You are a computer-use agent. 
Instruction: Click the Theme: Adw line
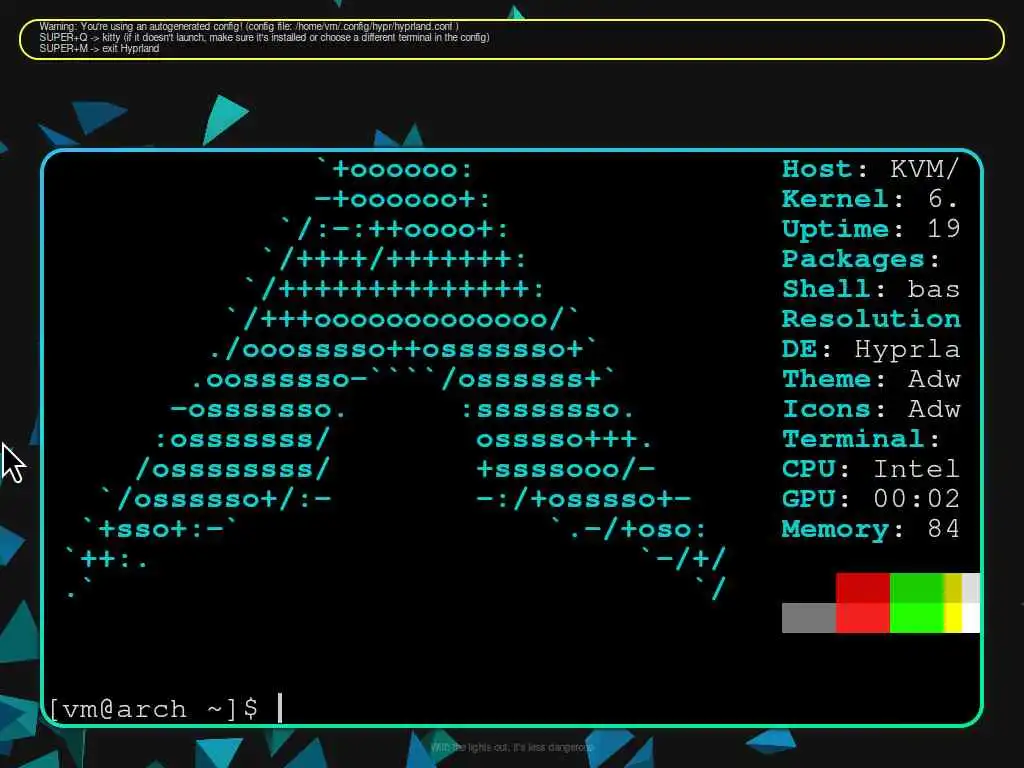pyautogui.click(x=871, y=379)
